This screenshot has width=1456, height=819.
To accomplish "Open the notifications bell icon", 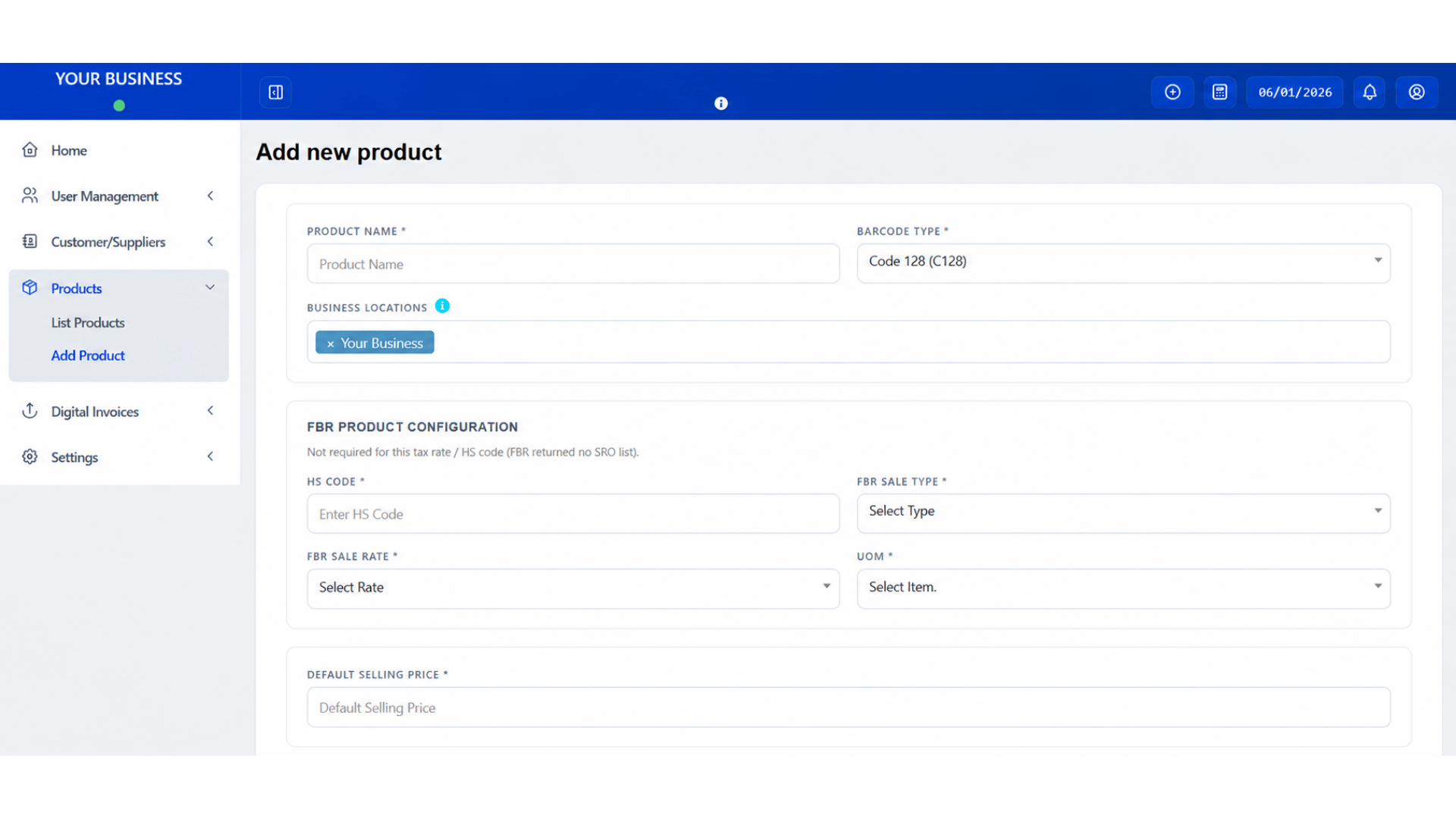I will [1370, 92].
